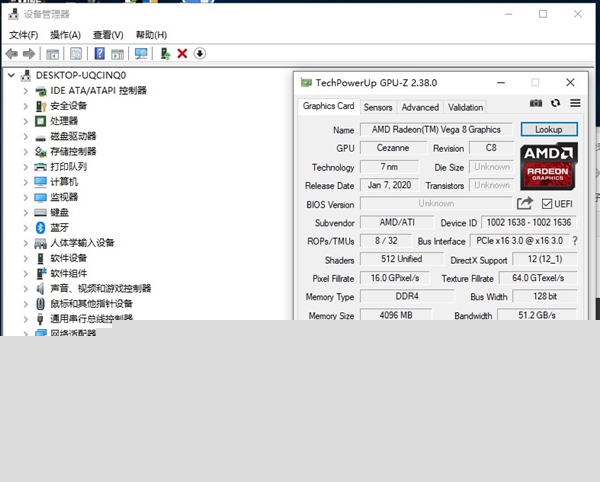Uninstall device with red X icon
600x482 pixels.
[182, 54]
